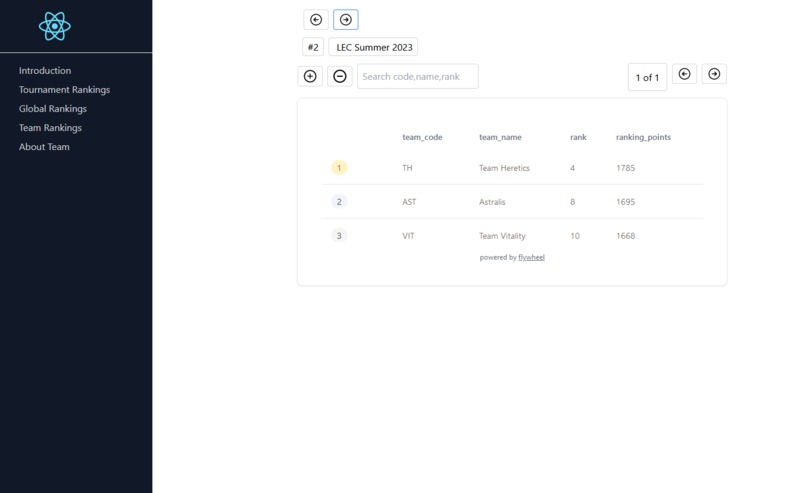
Task: Click the ranking_points column header
Action: pyautogui.click(x=643, y=137)
